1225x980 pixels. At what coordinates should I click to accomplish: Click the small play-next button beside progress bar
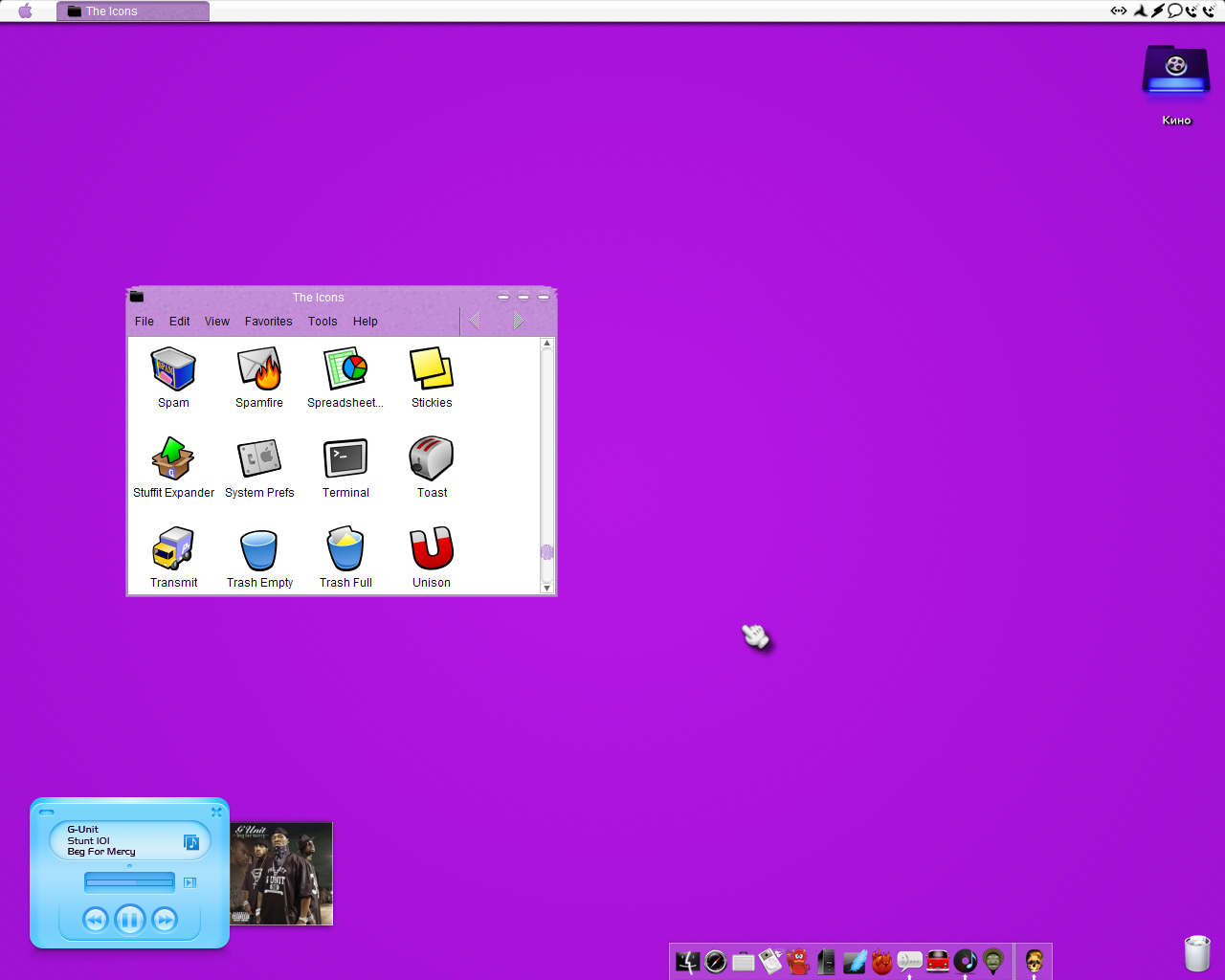189,882
